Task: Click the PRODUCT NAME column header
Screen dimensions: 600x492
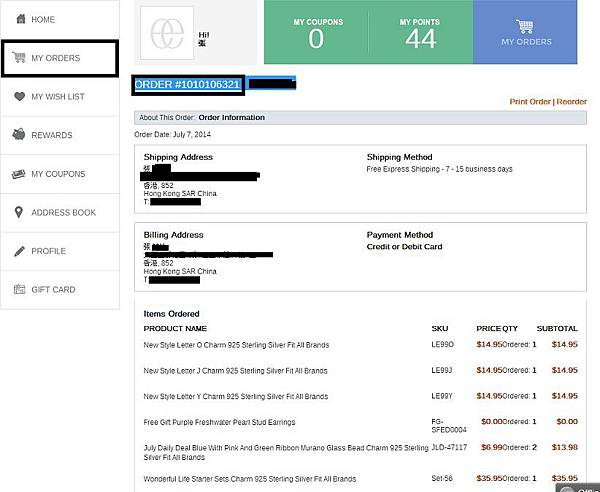Action: click(x=175, y=329)
